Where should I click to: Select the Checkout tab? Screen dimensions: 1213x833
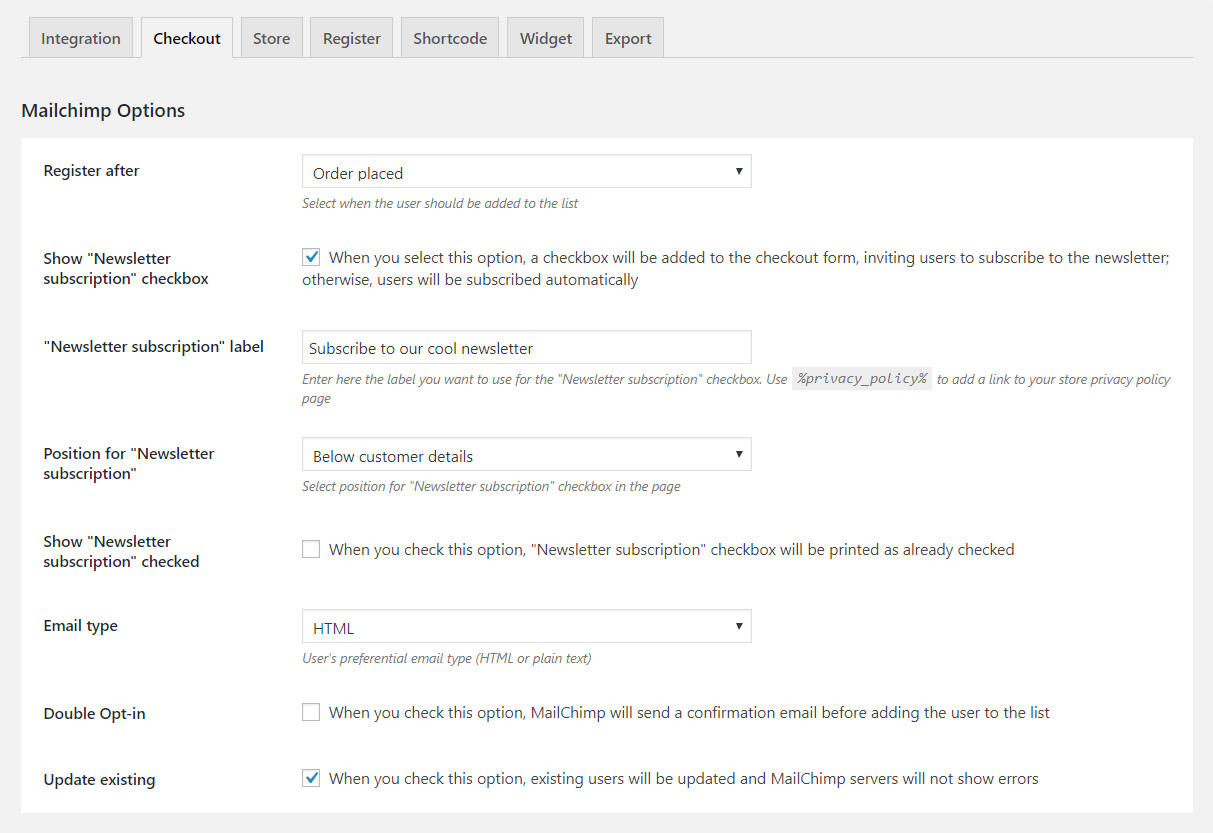(187, 39)
